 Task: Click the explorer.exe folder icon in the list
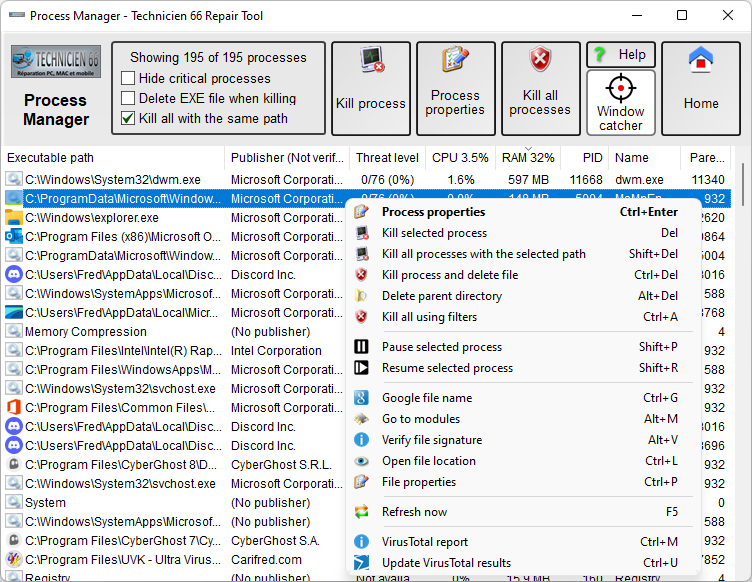tap(13, 218)
